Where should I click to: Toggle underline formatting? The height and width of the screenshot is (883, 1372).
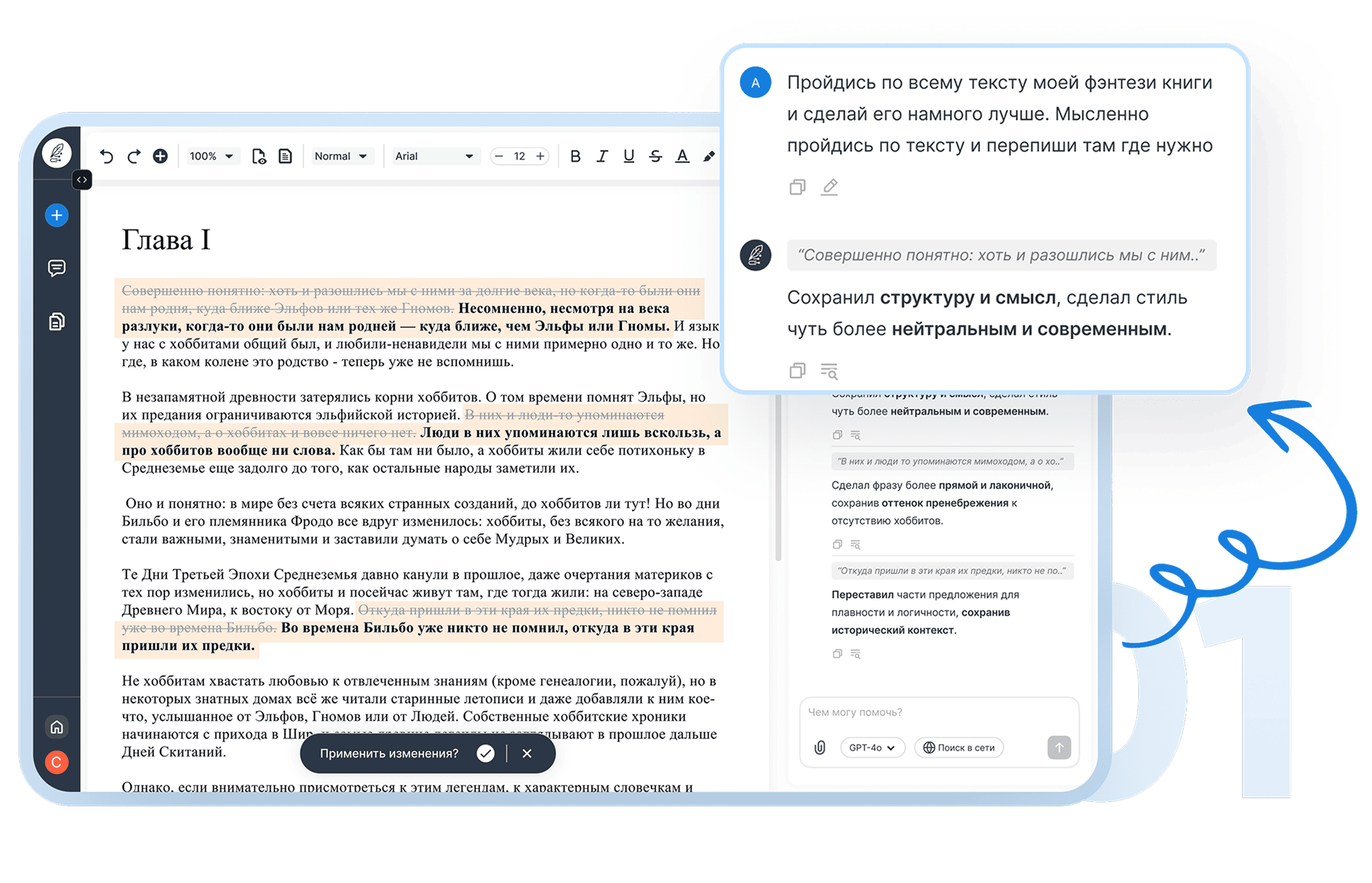[628, 156]
